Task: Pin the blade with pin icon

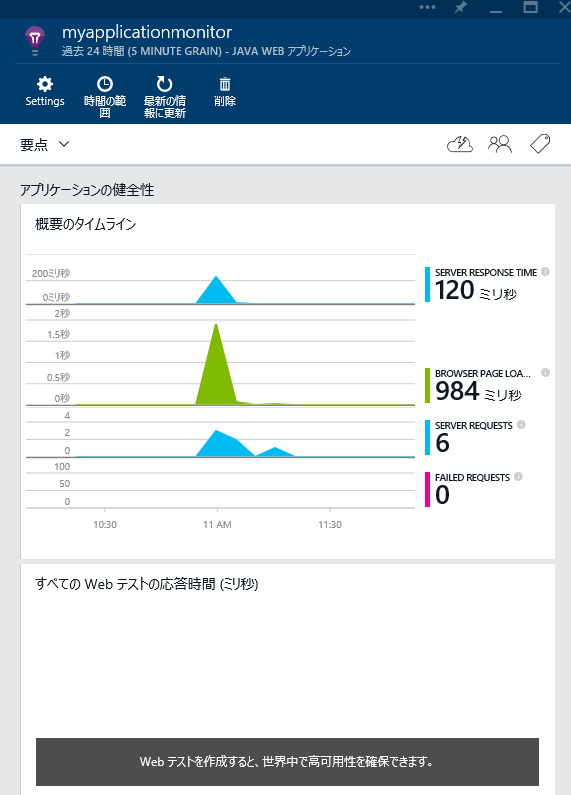Action: pos(461,7)
